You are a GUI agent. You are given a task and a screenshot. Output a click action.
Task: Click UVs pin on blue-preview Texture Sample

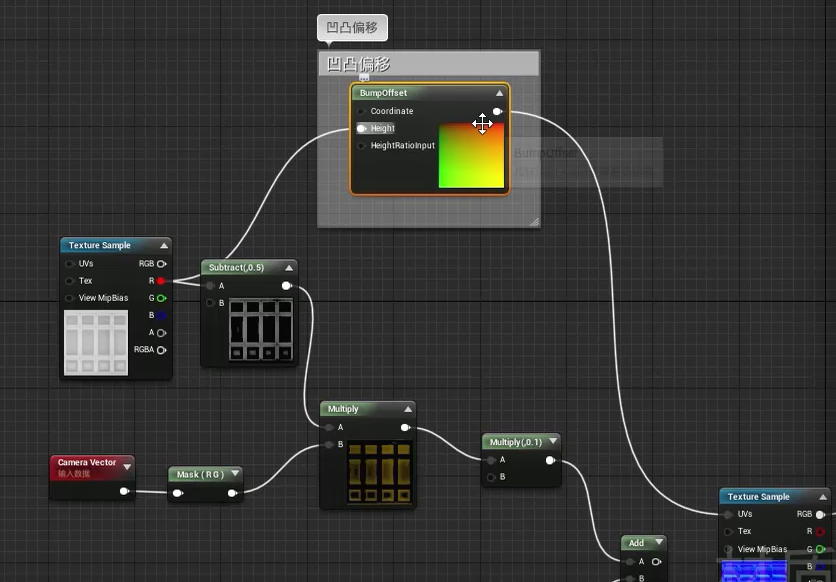(x=728, y=514)
